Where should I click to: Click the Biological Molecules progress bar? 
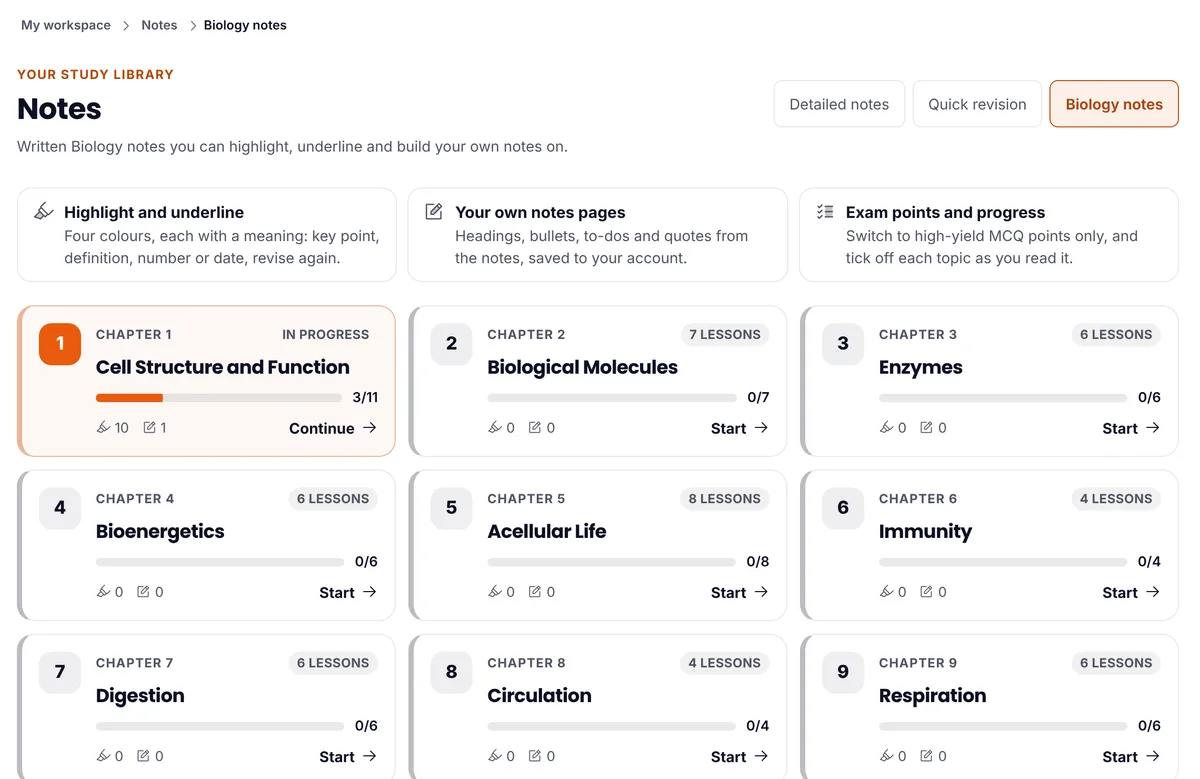[x=611, y=398]
